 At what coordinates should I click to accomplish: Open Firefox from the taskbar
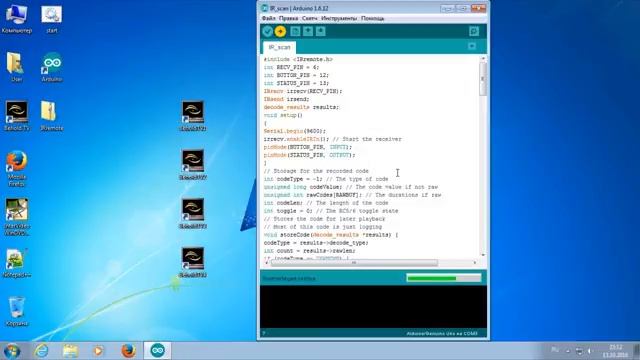point(128,351)
